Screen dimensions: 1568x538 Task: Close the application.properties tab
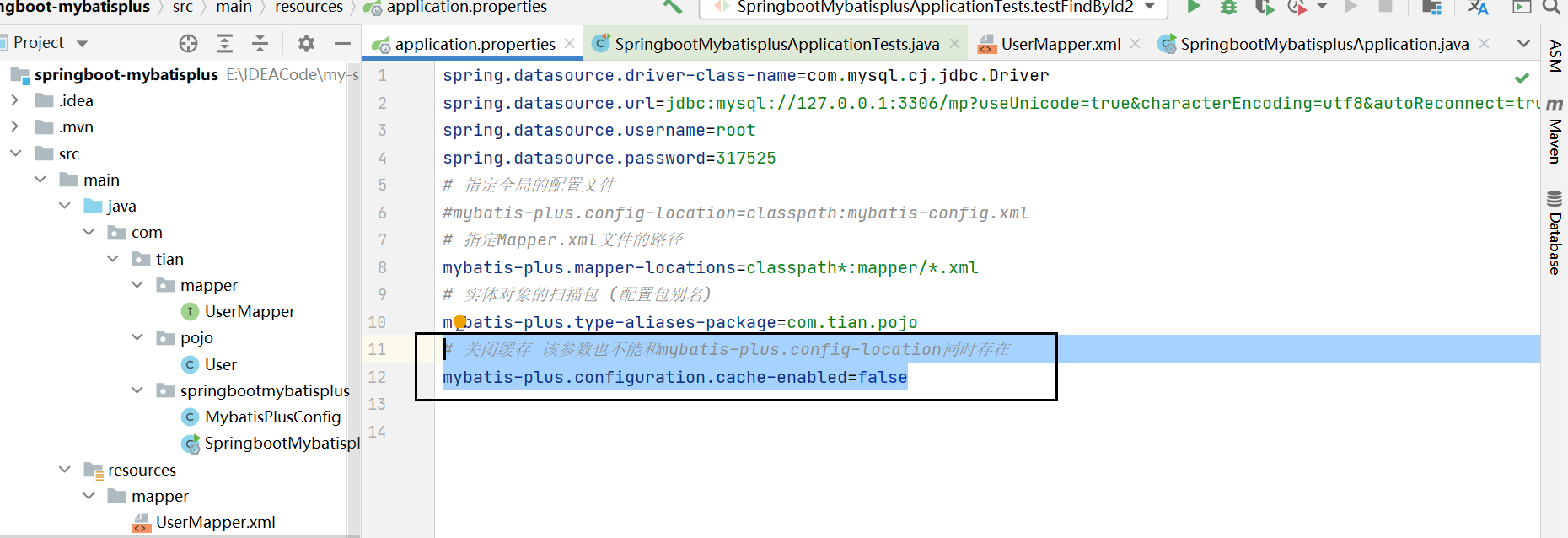(570, 44)
